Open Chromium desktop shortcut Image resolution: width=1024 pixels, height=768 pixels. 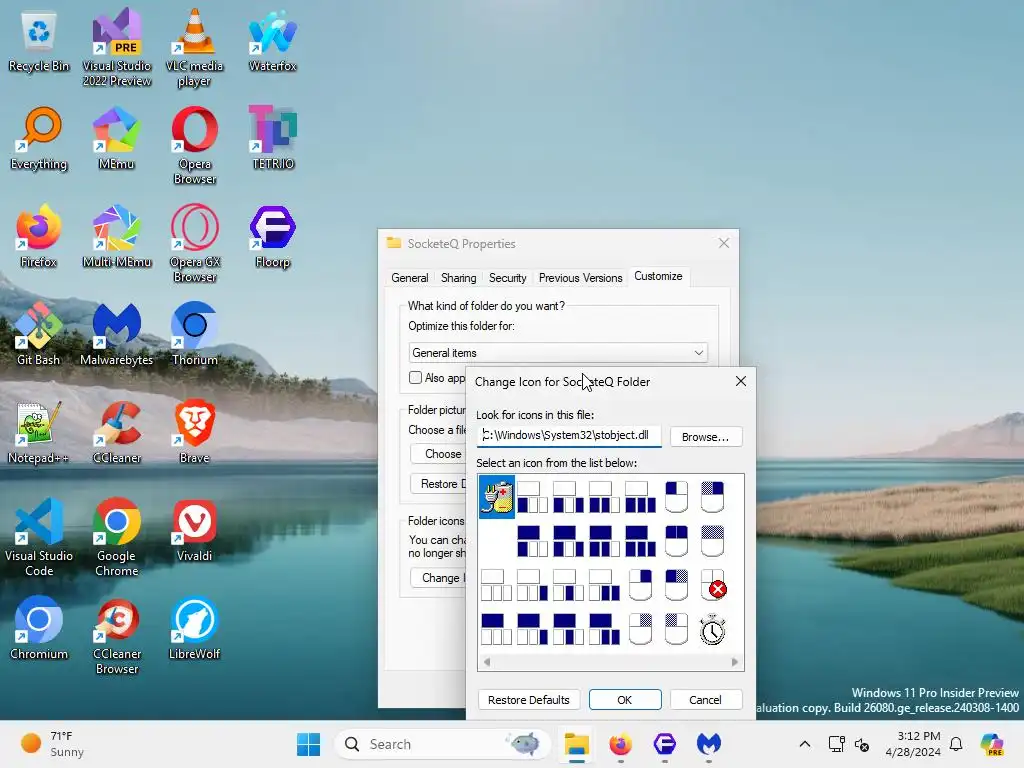[x=39, y=628]
